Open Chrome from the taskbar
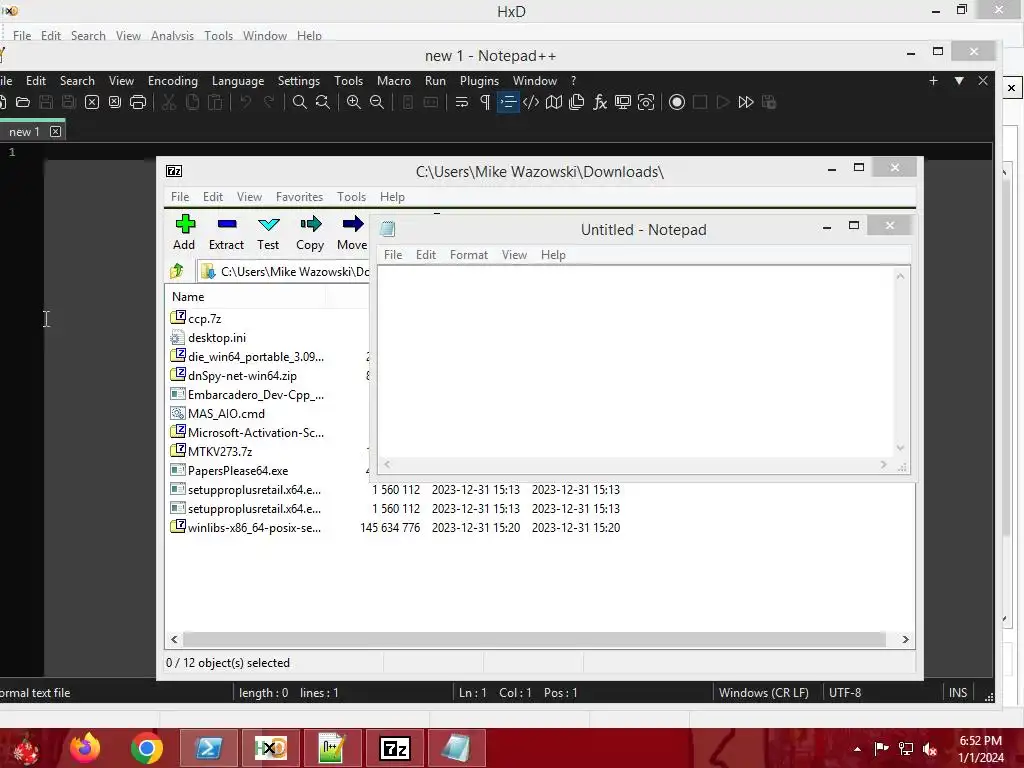The height and width of the screenshot is (768, 1024). (147, 748)
